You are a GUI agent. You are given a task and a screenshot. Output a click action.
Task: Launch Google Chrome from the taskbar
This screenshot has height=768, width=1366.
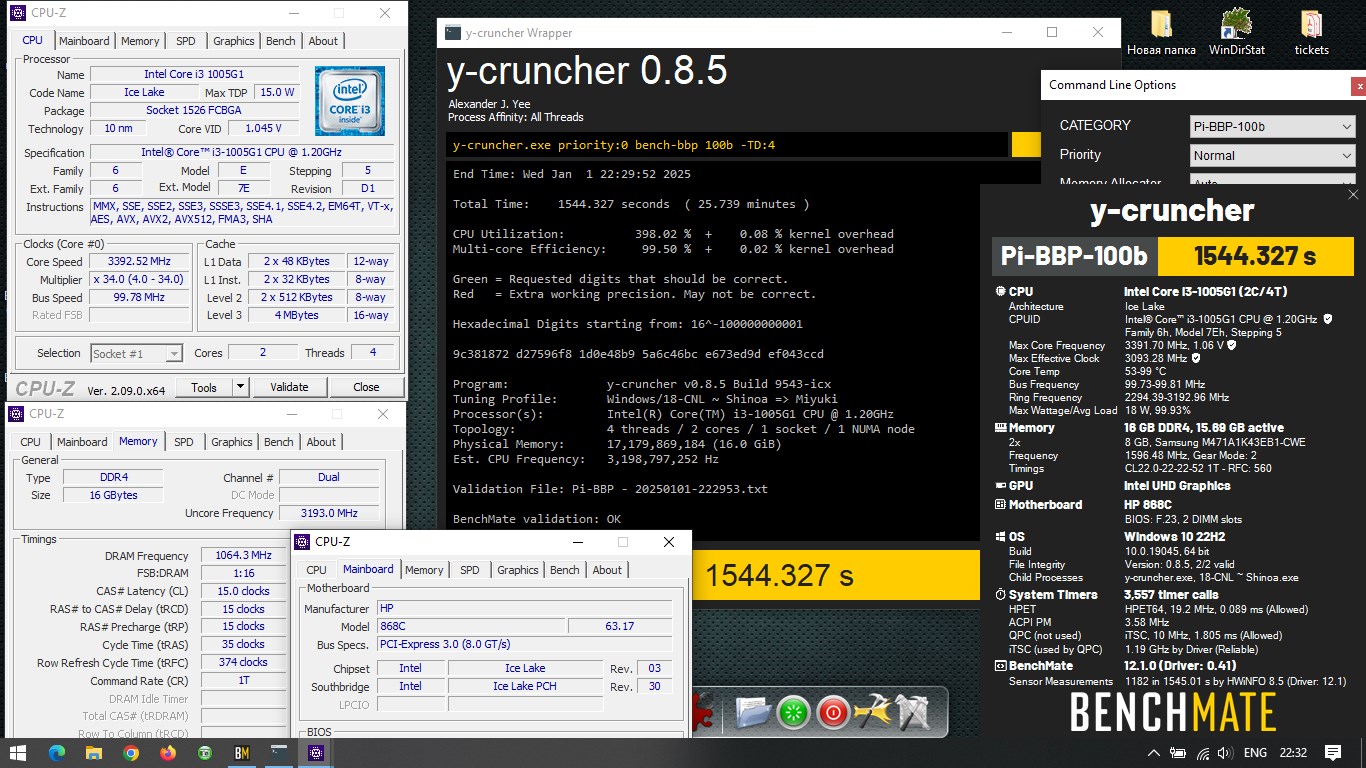click(x=131, y=753)
